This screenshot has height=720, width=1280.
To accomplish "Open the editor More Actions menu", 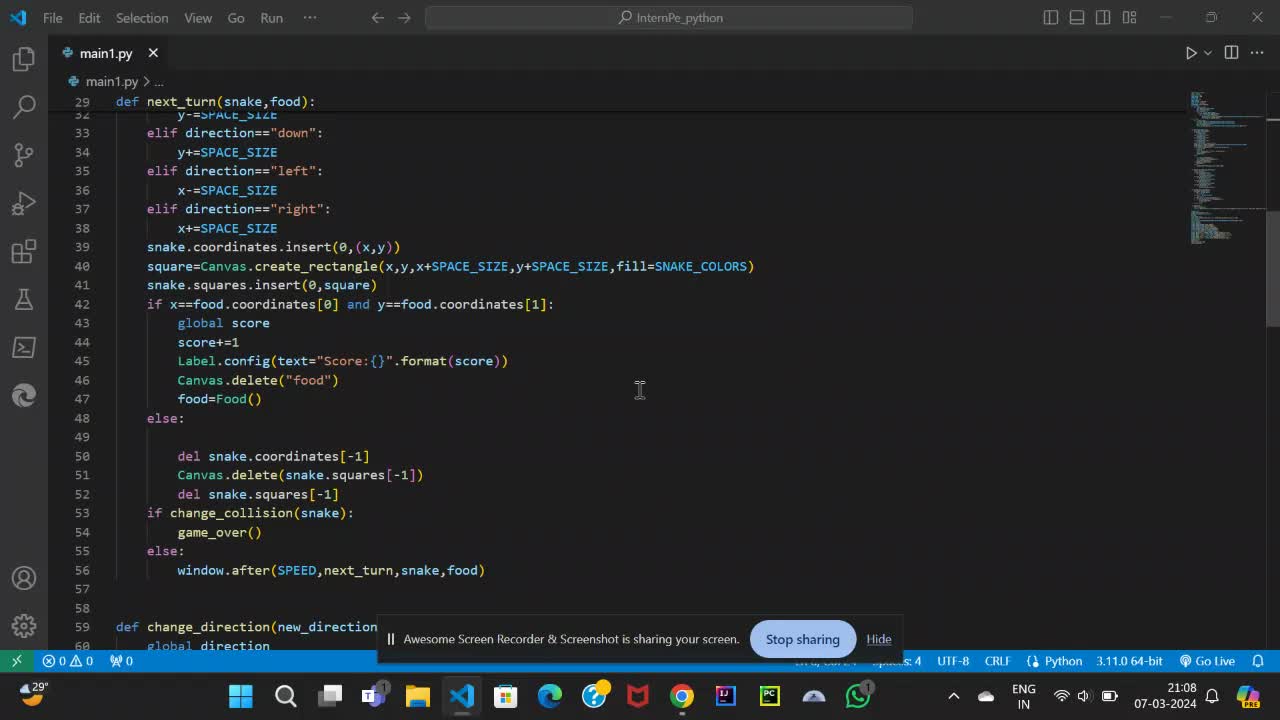I will (1257, 53).
